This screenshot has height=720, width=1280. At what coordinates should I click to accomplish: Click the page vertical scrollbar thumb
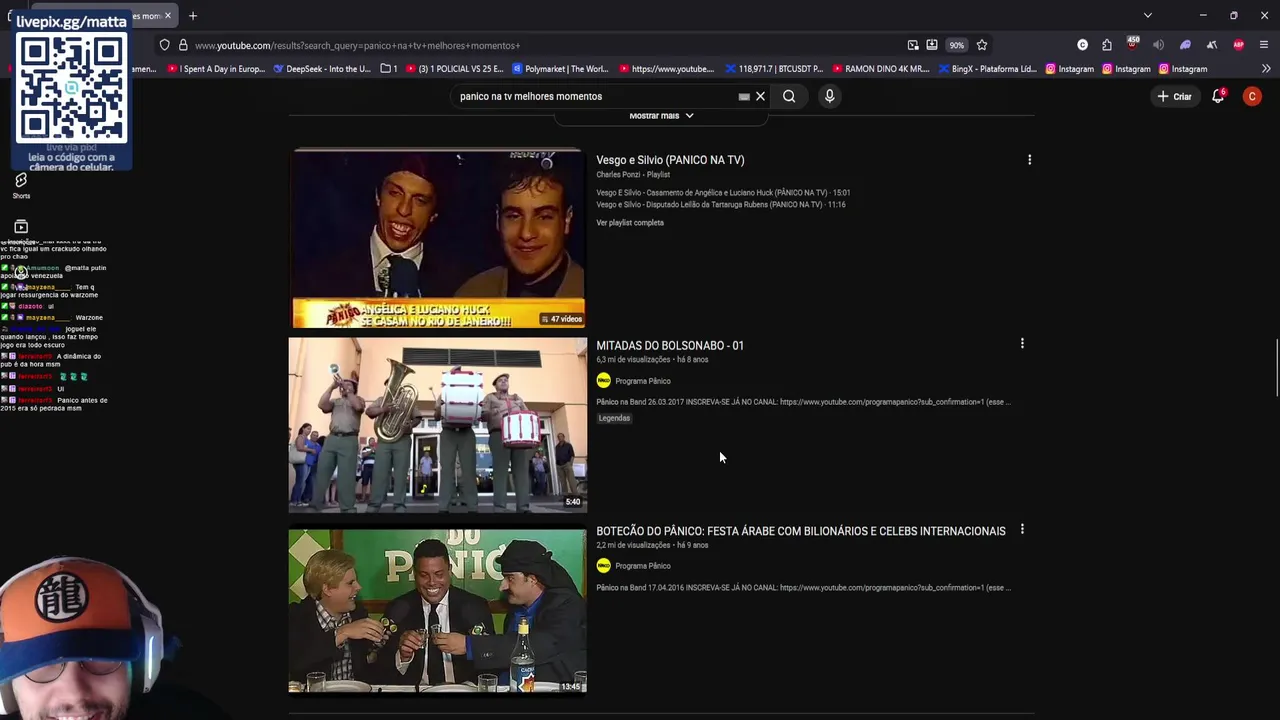tap(1276, 368)
